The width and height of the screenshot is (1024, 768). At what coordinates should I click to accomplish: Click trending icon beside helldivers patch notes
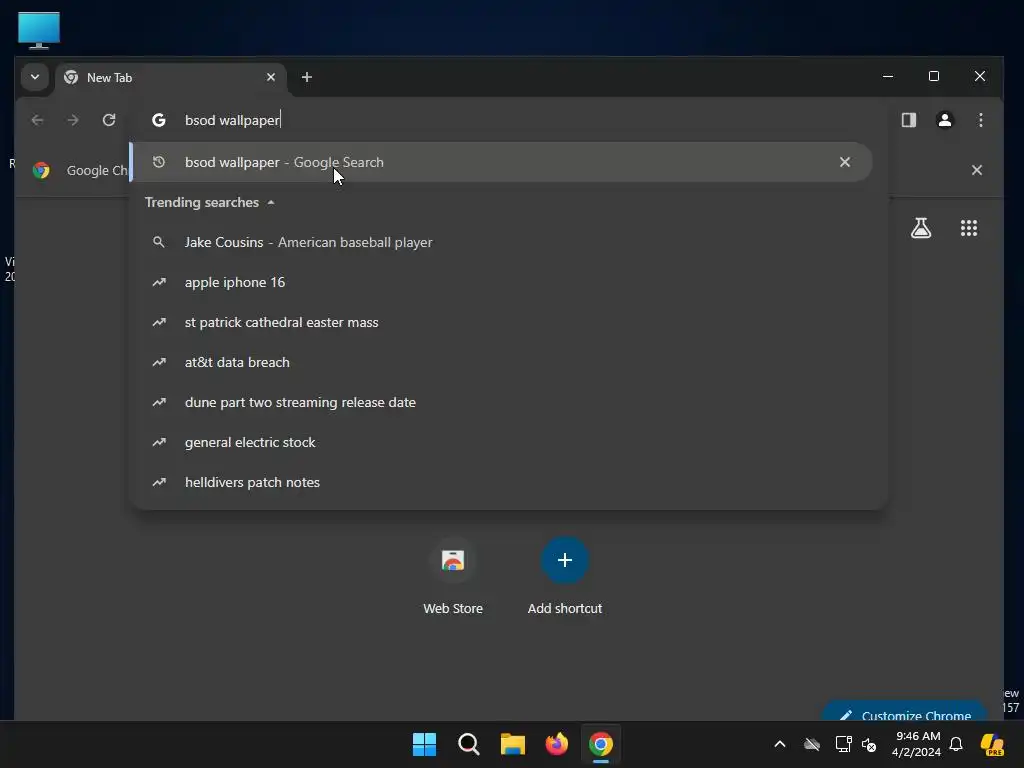click(159, 482)
